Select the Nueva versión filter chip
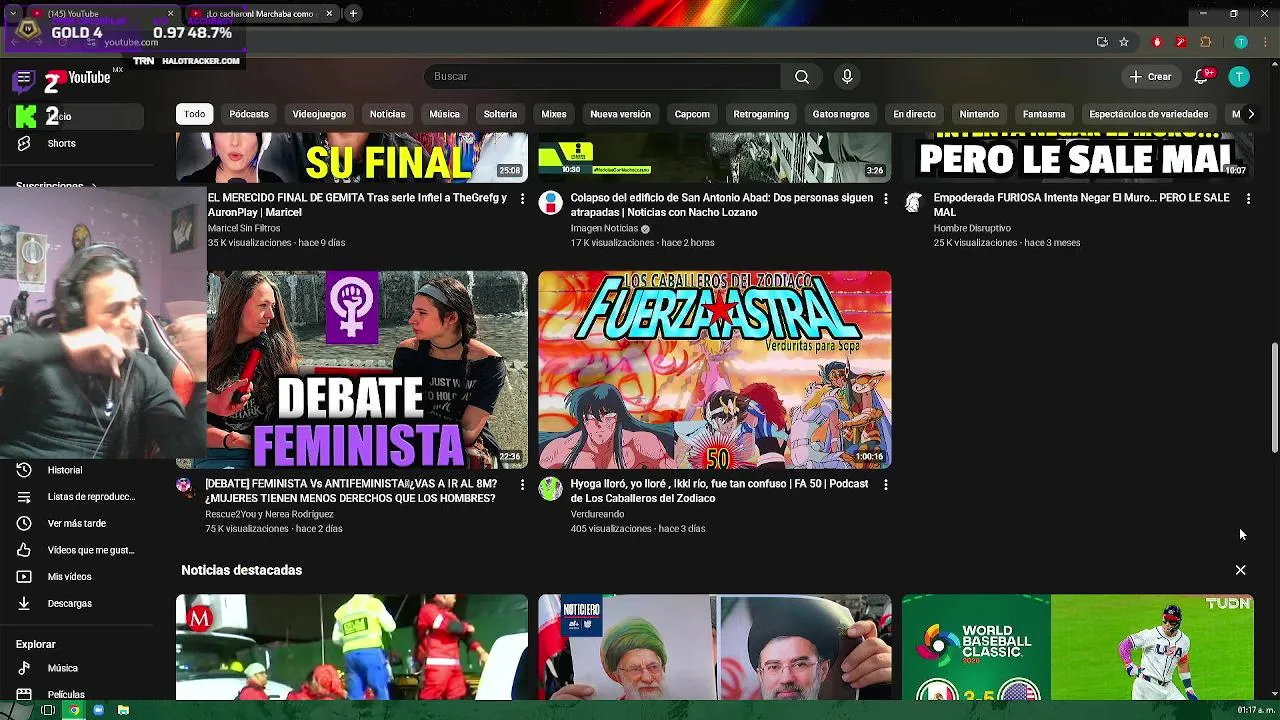1280x720 pixels. coord(620,114)
